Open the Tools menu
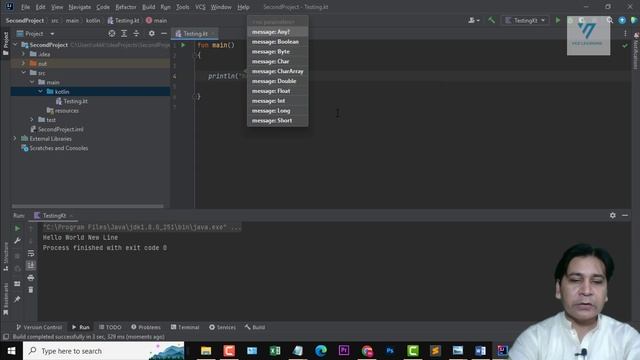 [x=182, y=7]
